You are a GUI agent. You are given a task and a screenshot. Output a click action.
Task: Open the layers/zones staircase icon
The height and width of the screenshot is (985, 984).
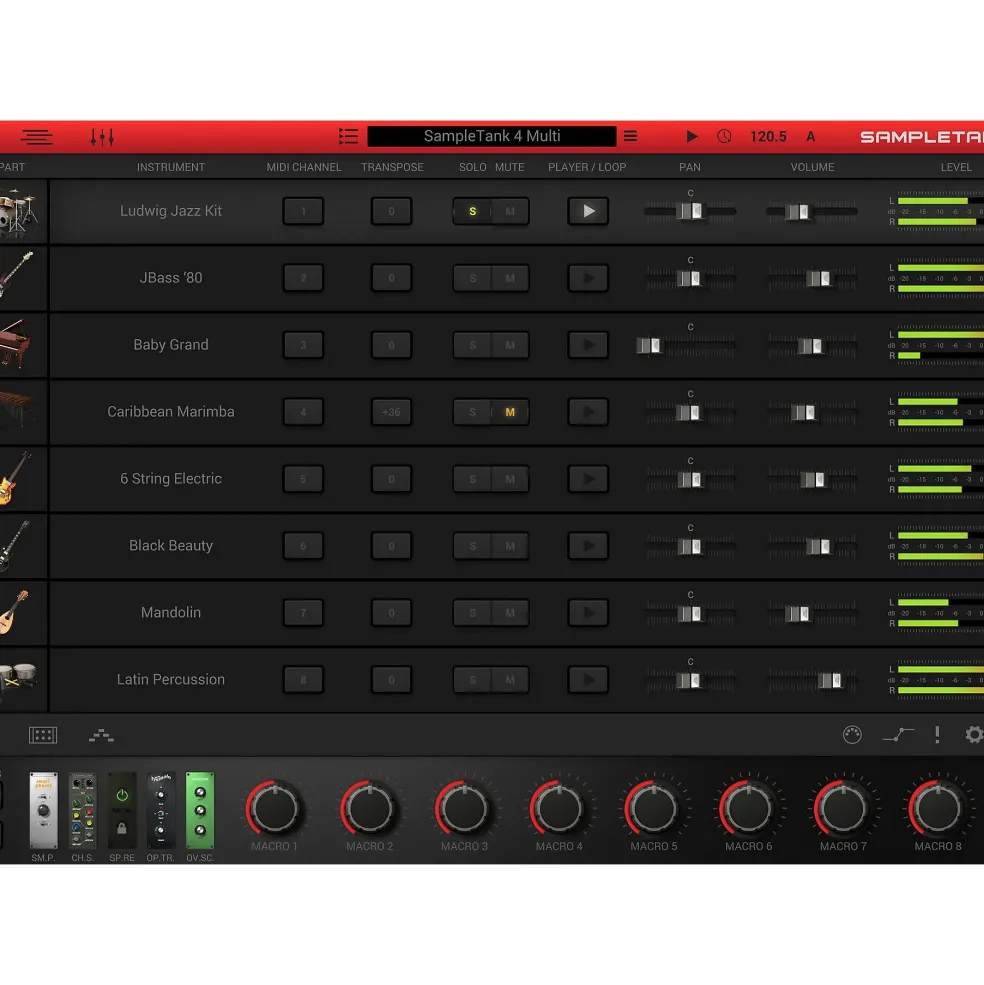[x=101, y=735]
